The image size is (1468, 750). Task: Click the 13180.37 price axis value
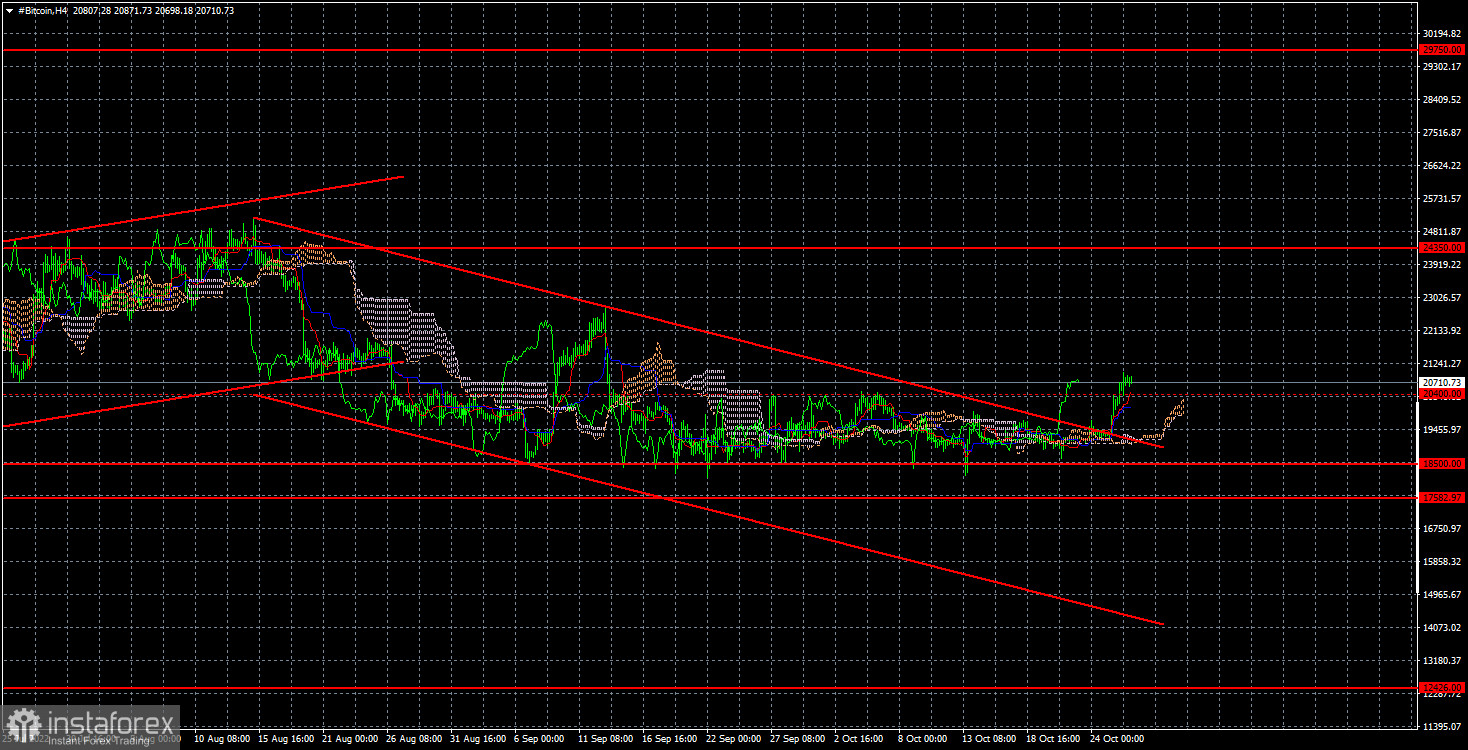click(1442, 660)
